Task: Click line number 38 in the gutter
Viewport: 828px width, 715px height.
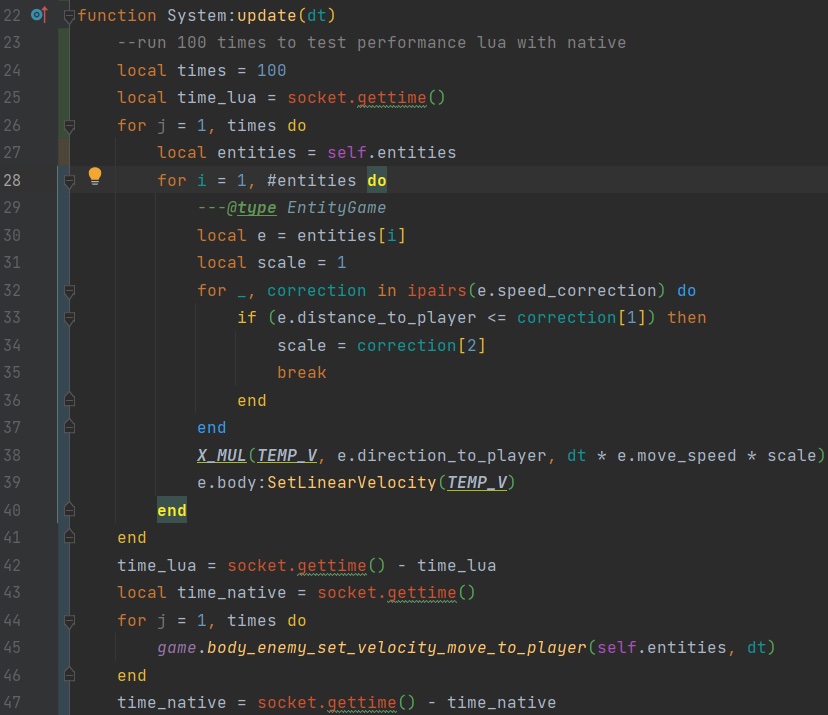Action: coord(13,455)
